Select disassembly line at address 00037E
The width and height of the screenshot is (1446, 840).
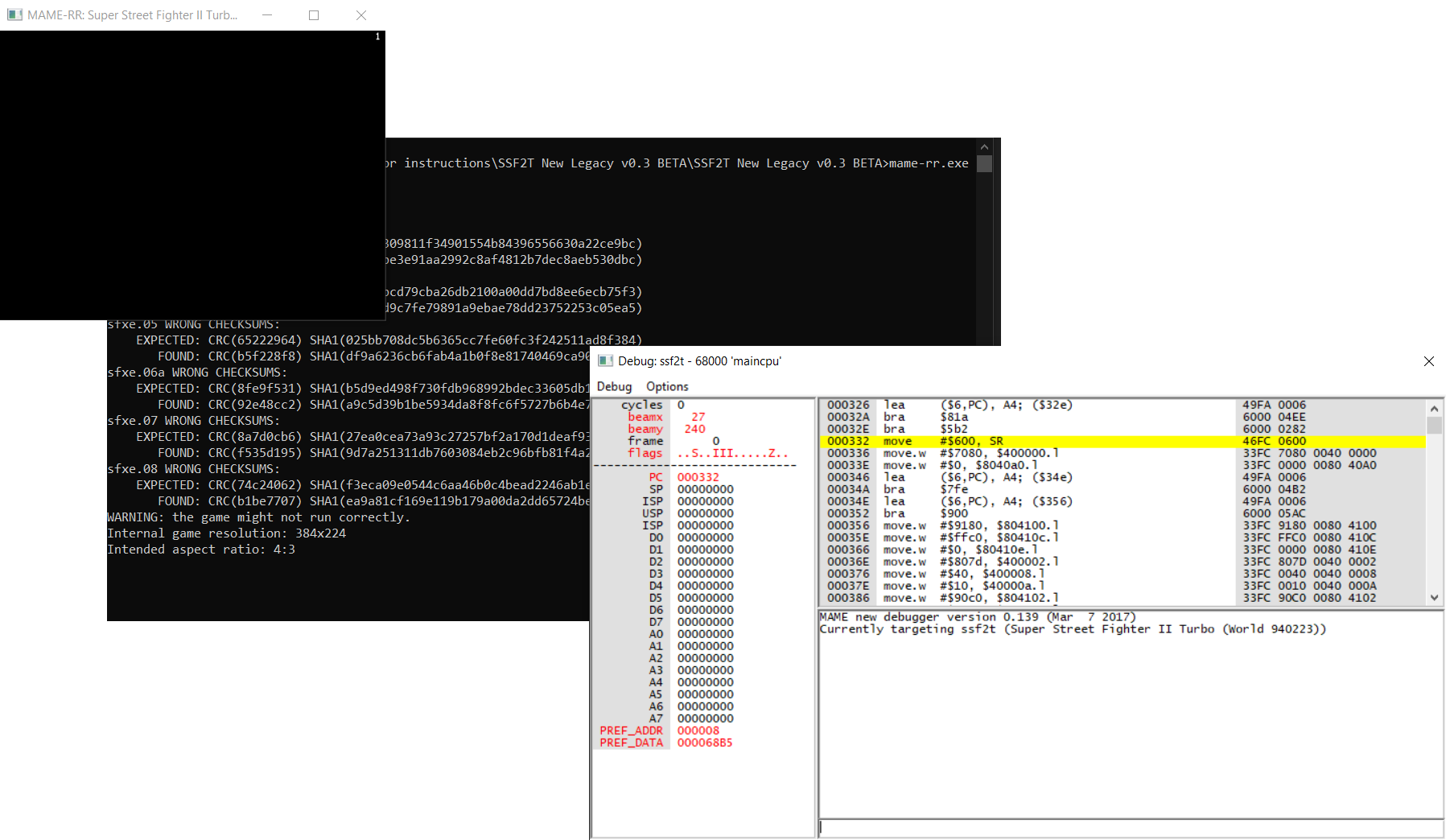tap(1123, 586)
